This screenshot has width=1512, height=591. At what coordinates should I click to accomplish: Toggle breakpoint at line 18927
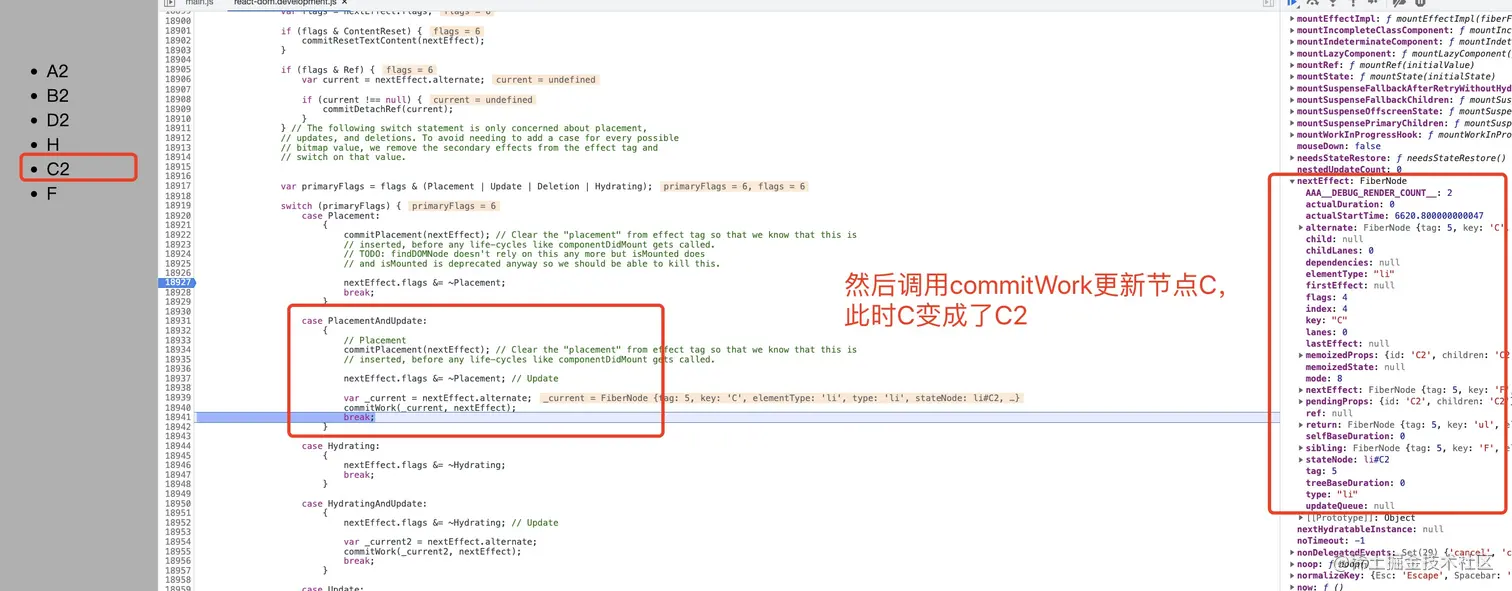[x=178, y=283]
